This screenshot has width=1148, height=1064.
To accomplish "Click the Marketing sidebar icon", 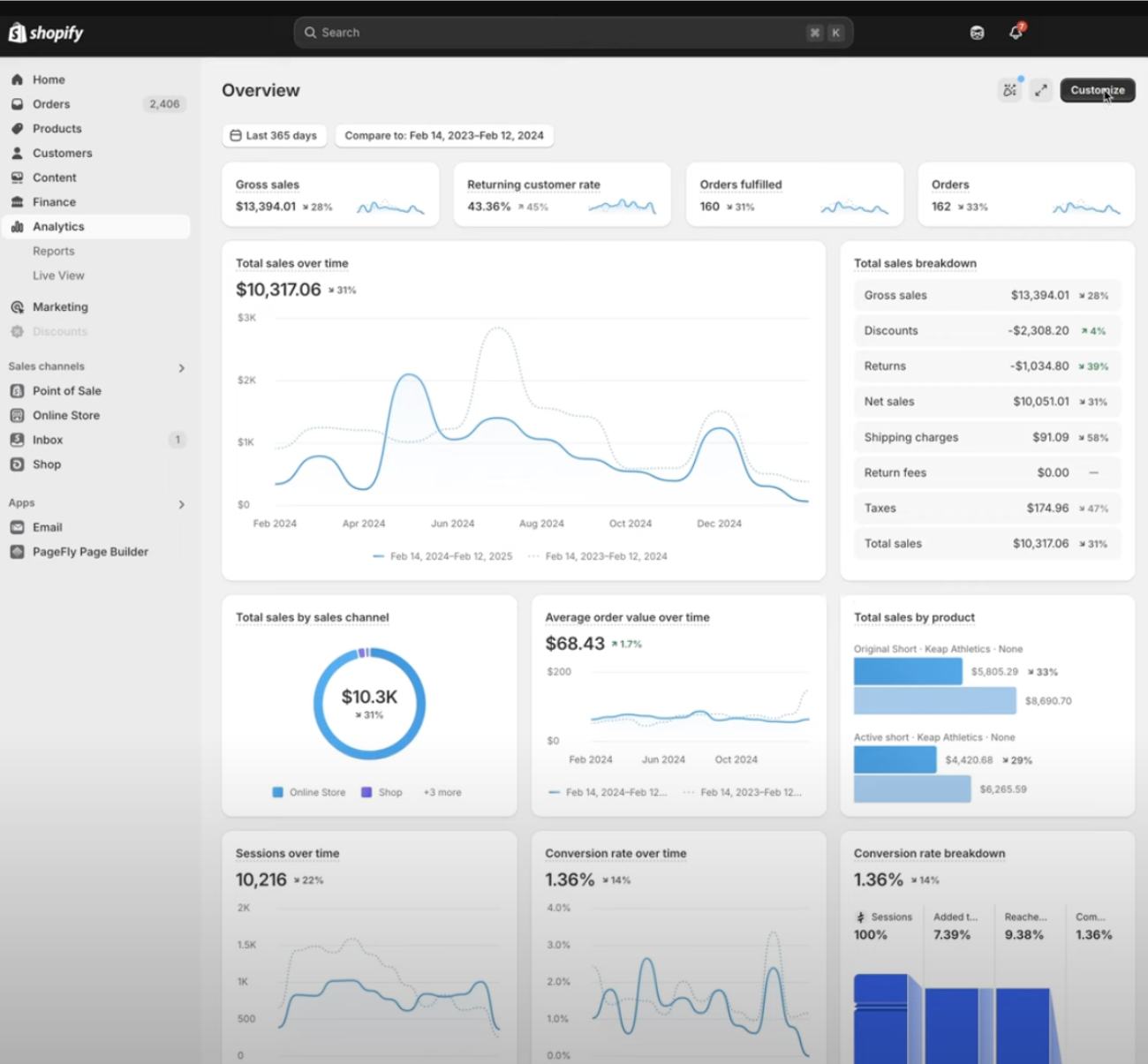I will [x=17, y=306].
